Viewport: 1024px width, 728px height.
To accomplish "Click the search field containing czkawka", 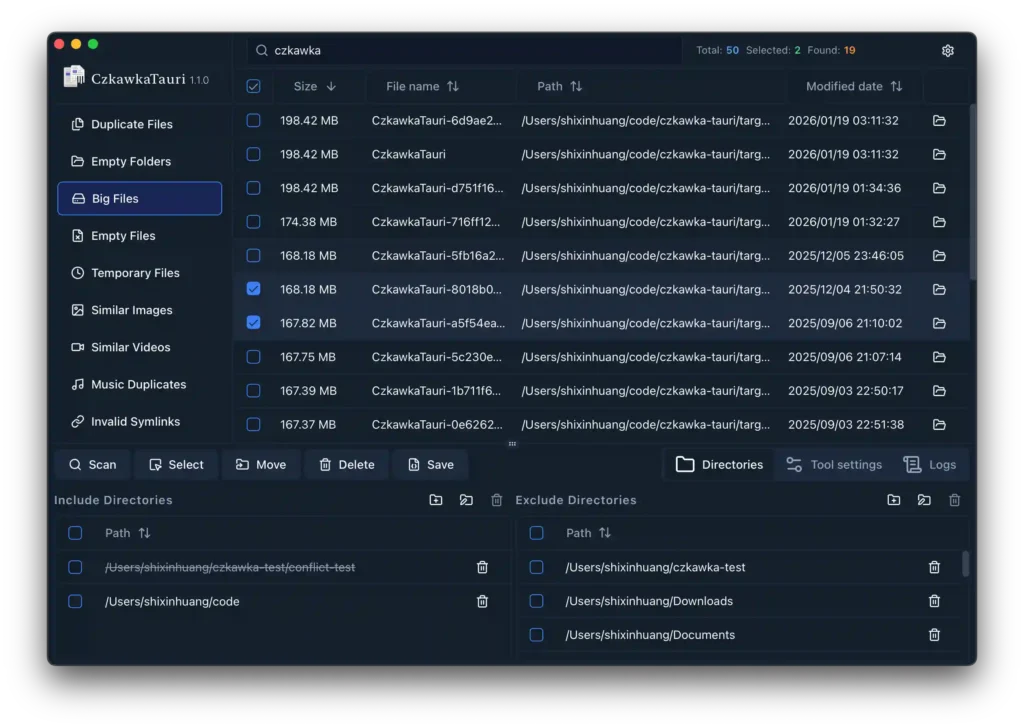I will click(464, 50).
